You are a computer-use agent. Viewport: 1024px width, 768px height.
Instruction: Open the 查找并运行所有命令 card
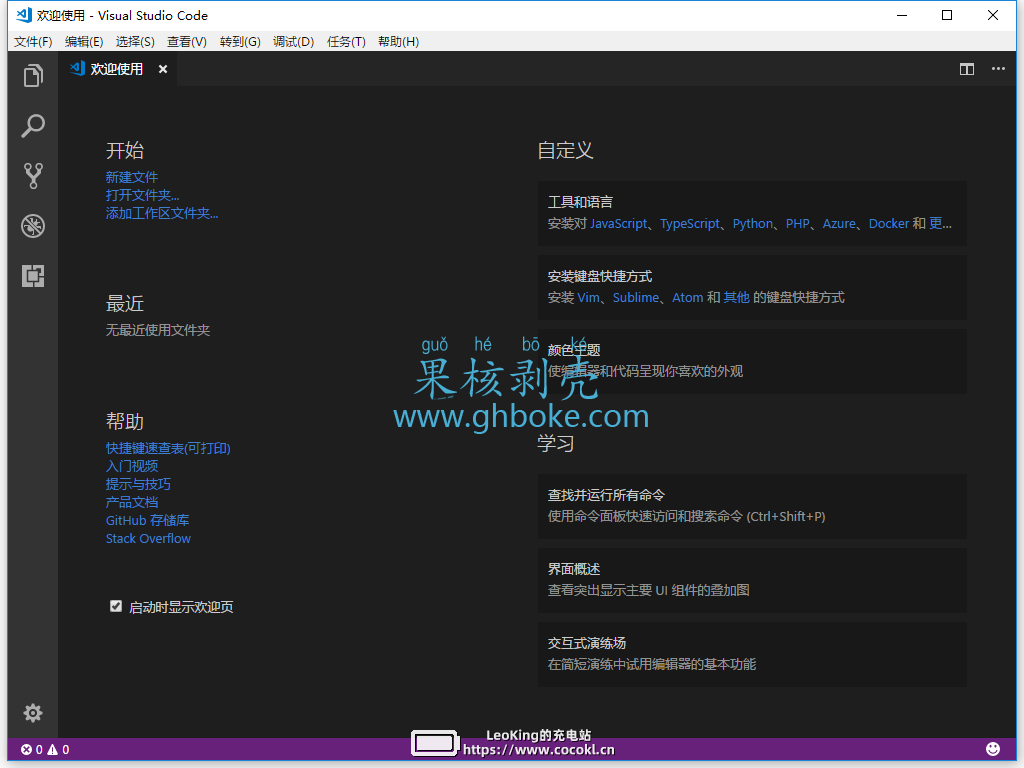tap(752, 506)
